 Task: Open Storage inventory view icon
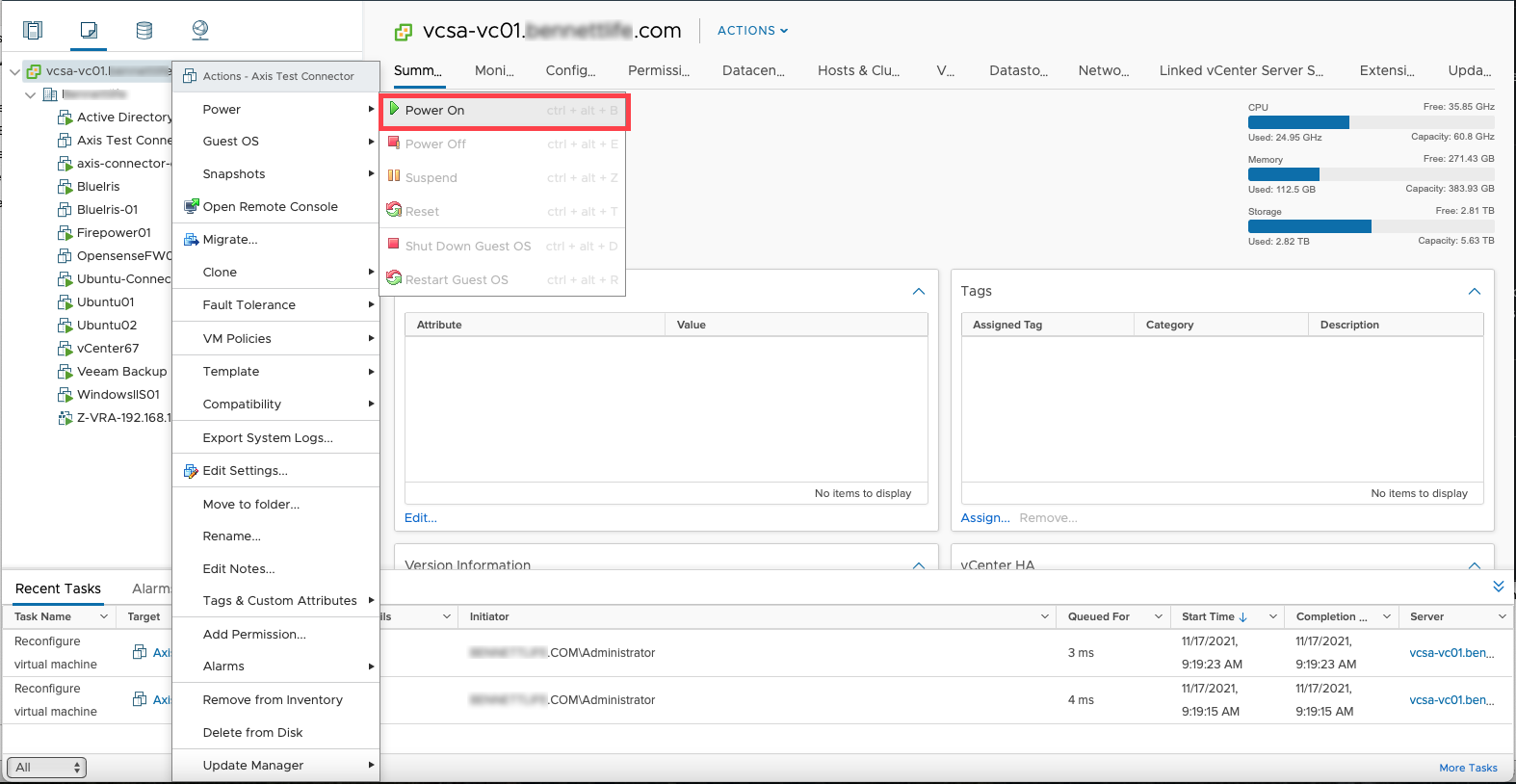[x=144, y=30]
